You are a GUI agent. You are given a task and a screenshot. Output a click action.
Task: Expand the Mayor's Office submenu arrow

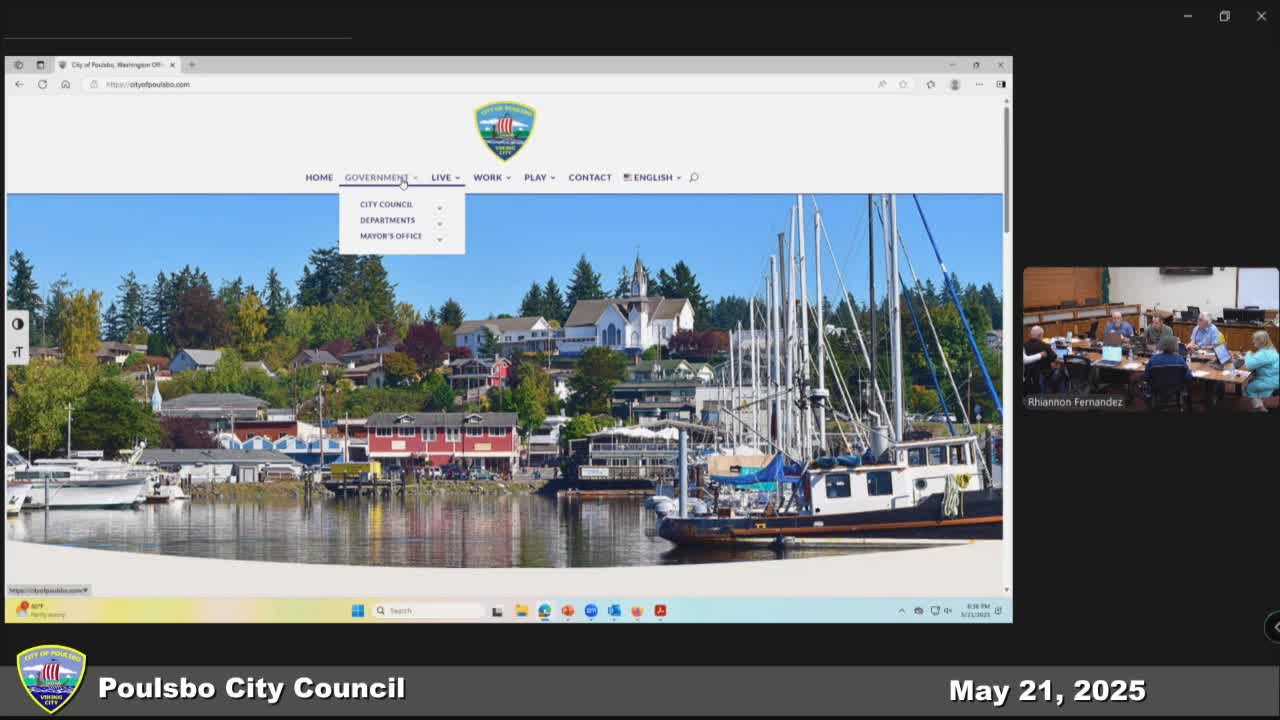[x=439, y=240]
